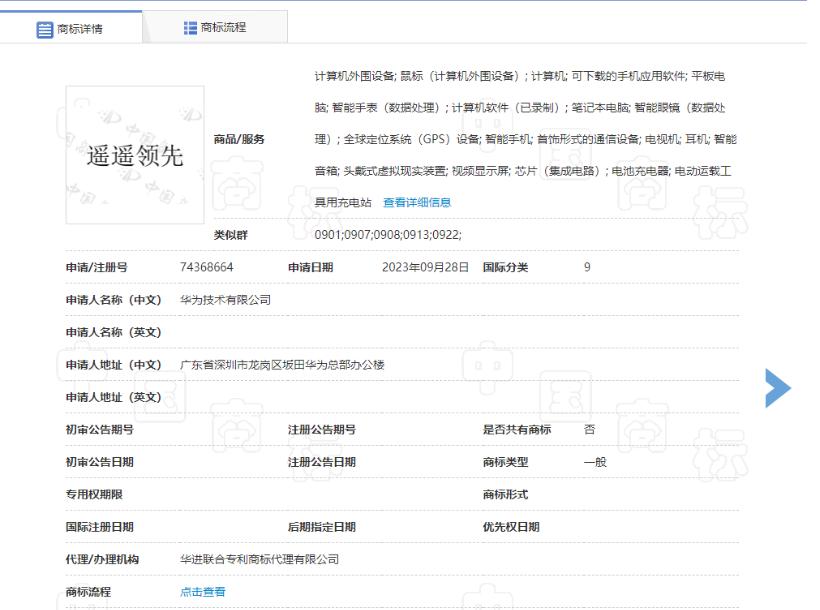
Task: Click the 代理/办理机构 label
Action: 102,559
